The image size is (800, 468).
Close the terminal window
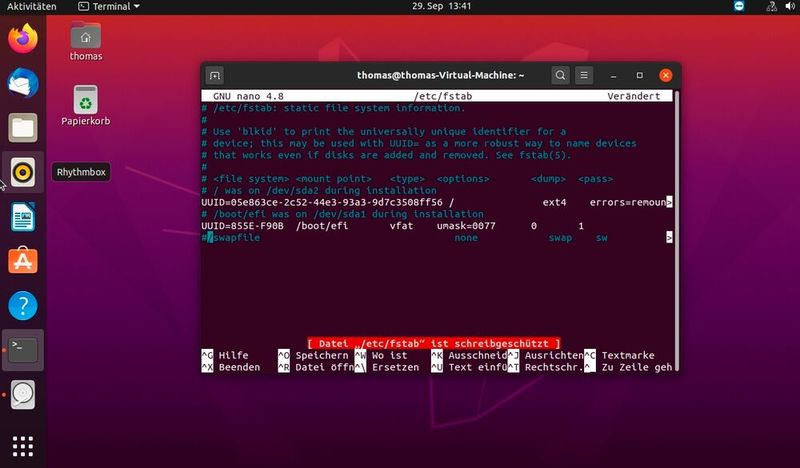coord(665,76)
